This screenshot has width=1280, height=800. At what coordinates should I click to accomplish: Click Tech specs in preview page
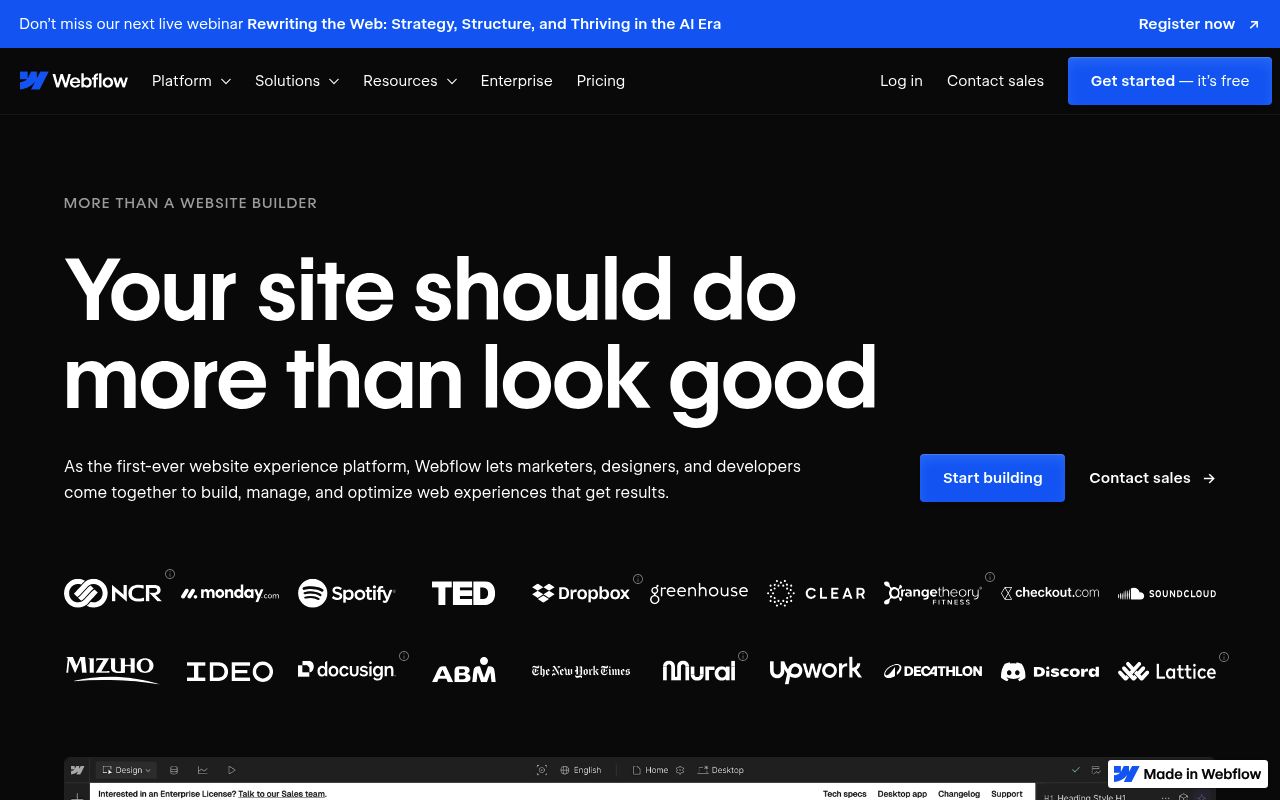pyautogui.click(x=845, y=794)
